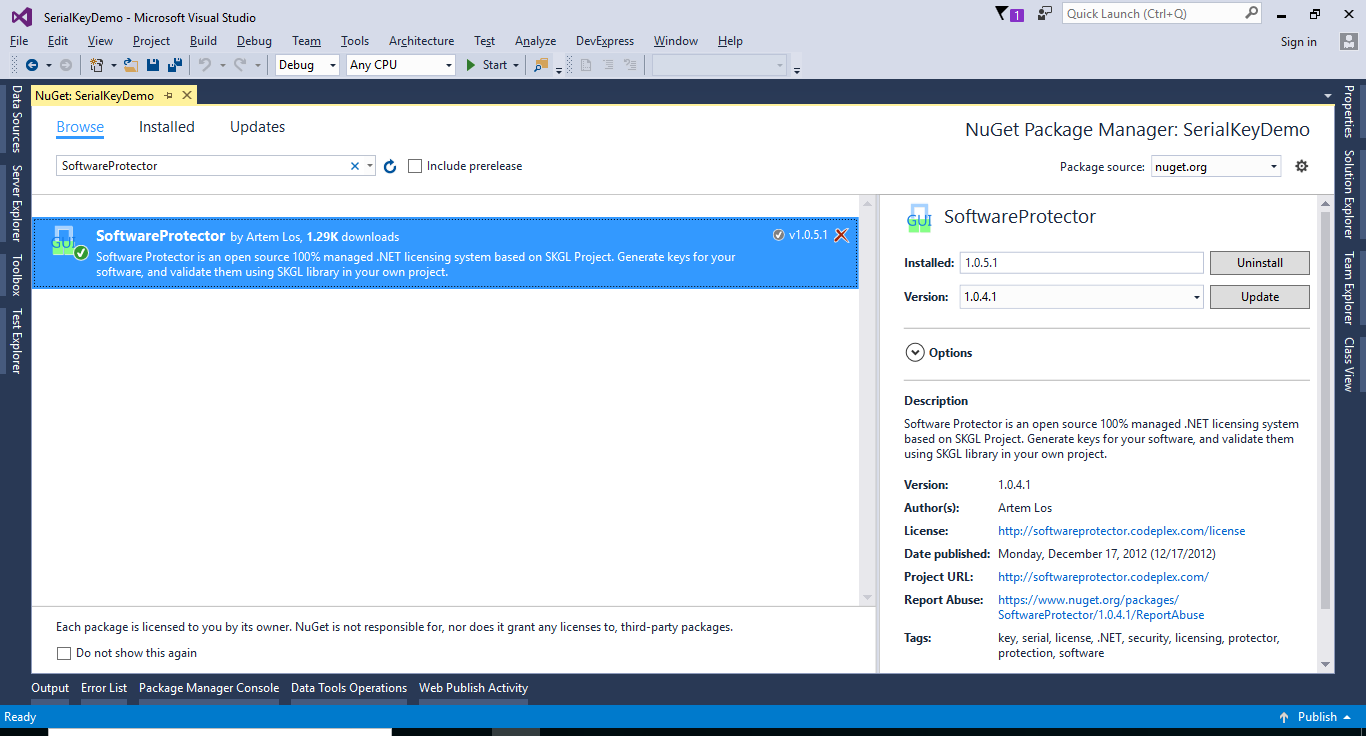Screen dimensions: 1366x736
Task: Click the Navigate Backward arrow icon
Action: pos(32,65)
